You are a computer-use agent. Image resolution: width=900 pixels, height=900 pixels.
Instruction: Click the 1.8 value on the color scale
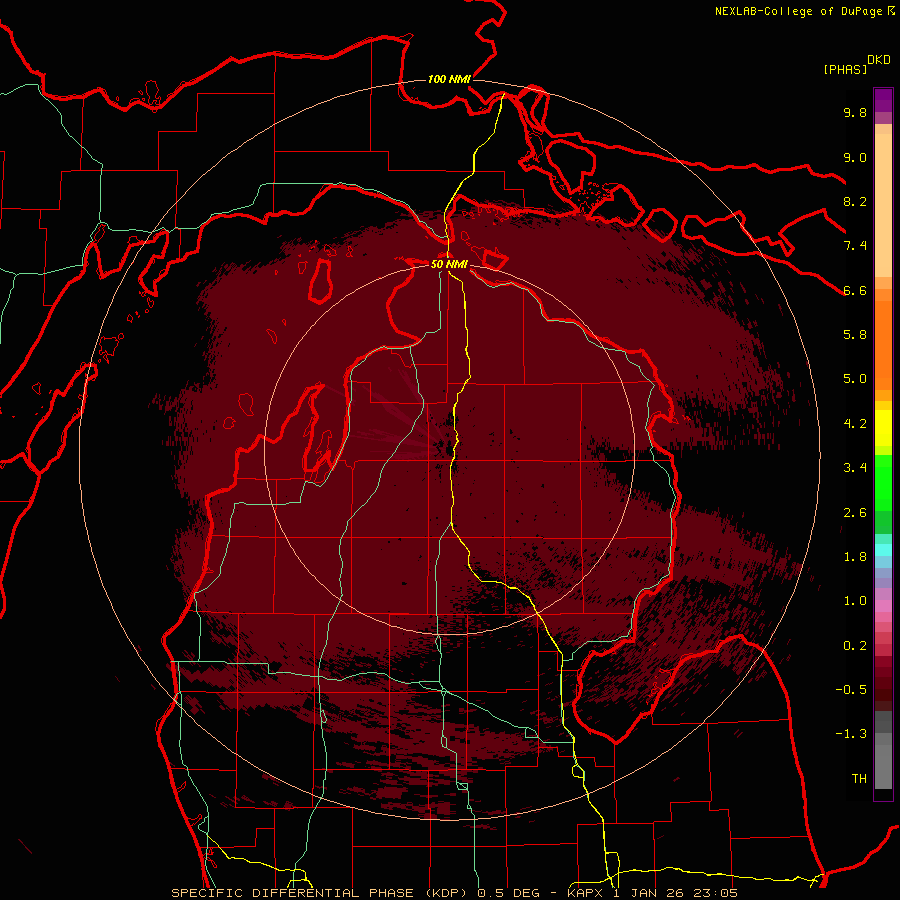click(855, 557)
